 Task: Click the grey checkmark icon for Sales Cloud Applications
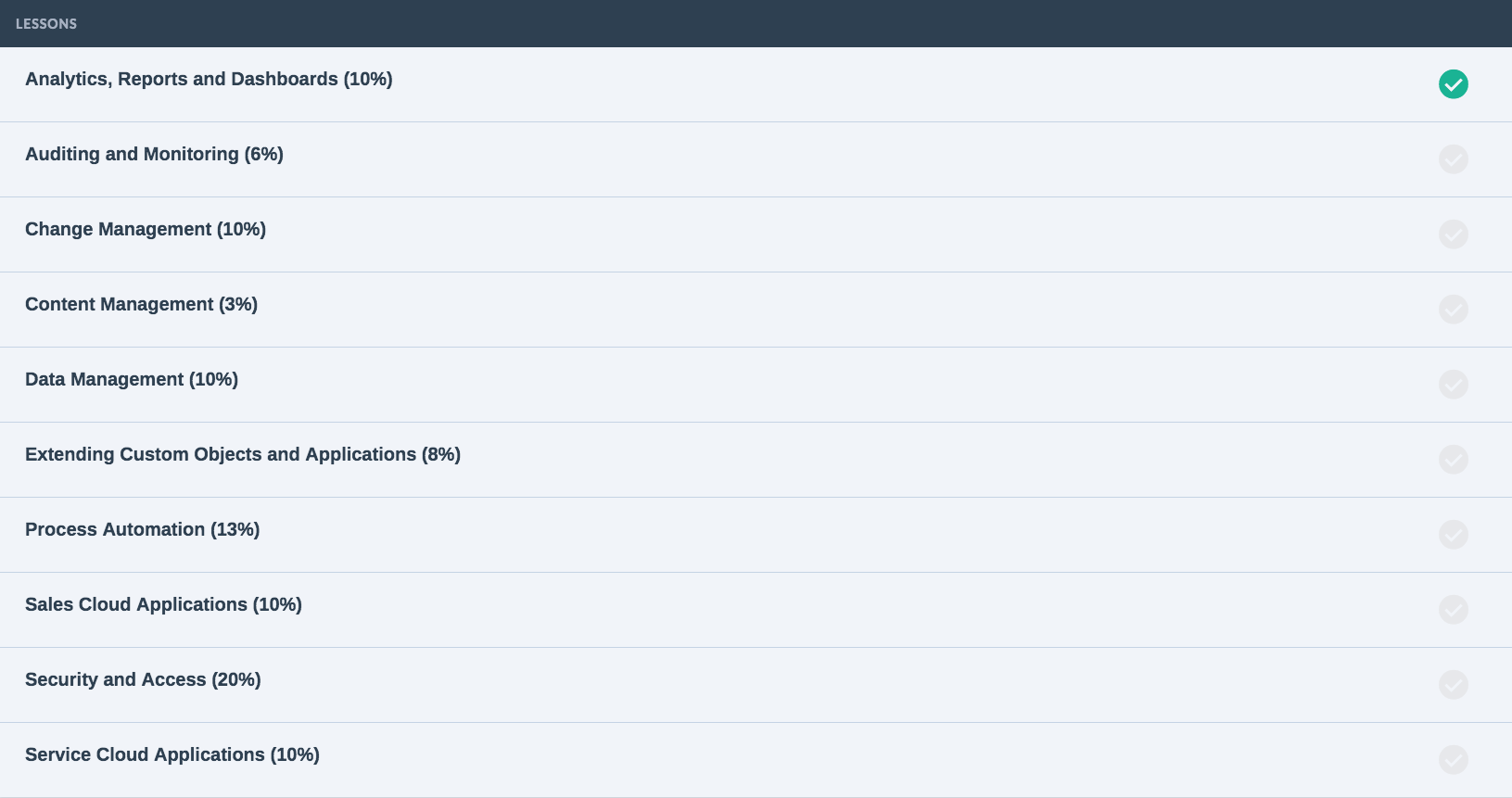coord(1453,610)
